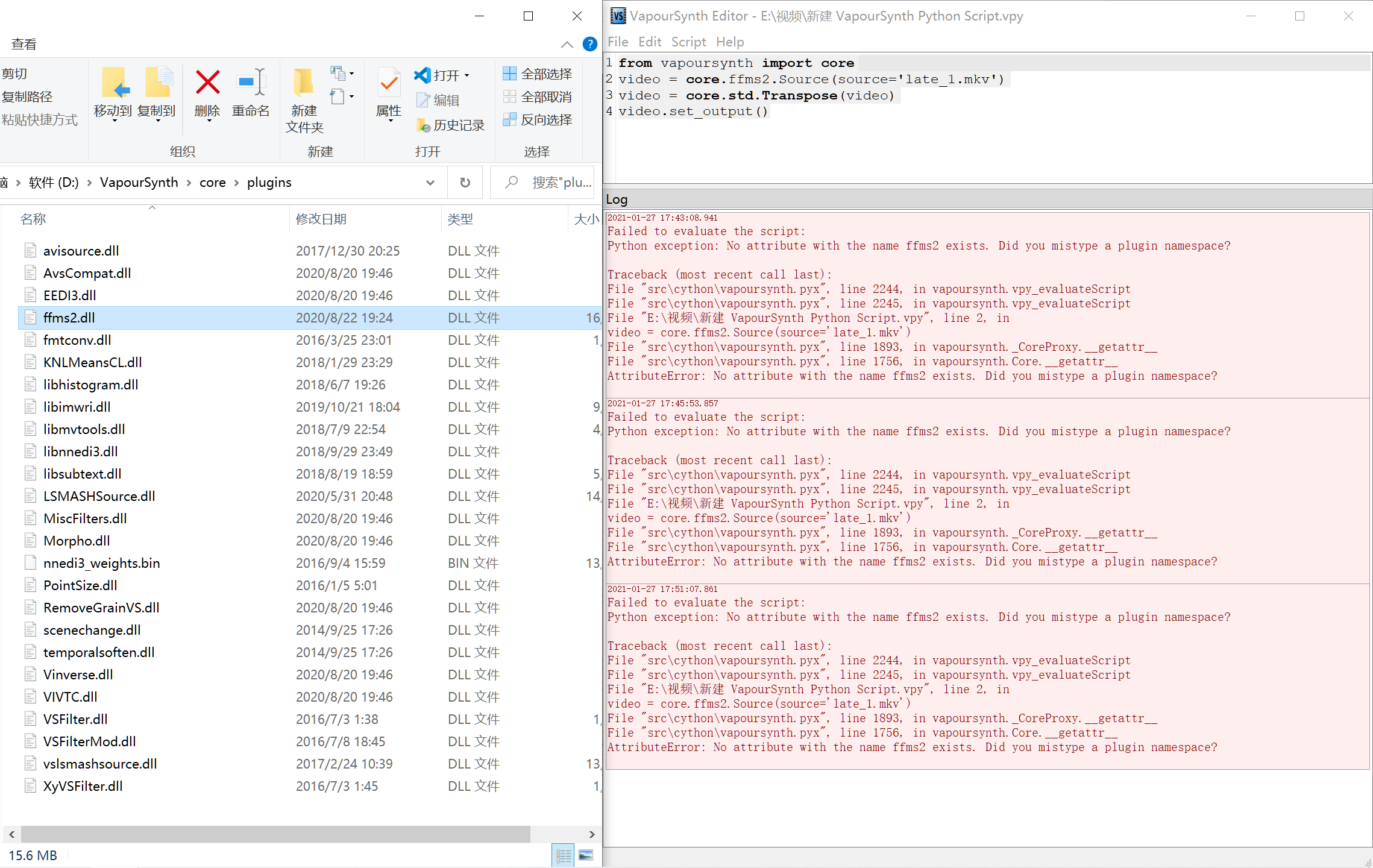
Task: Open the File menu in VapourSynth Editor
Action: 618,42
